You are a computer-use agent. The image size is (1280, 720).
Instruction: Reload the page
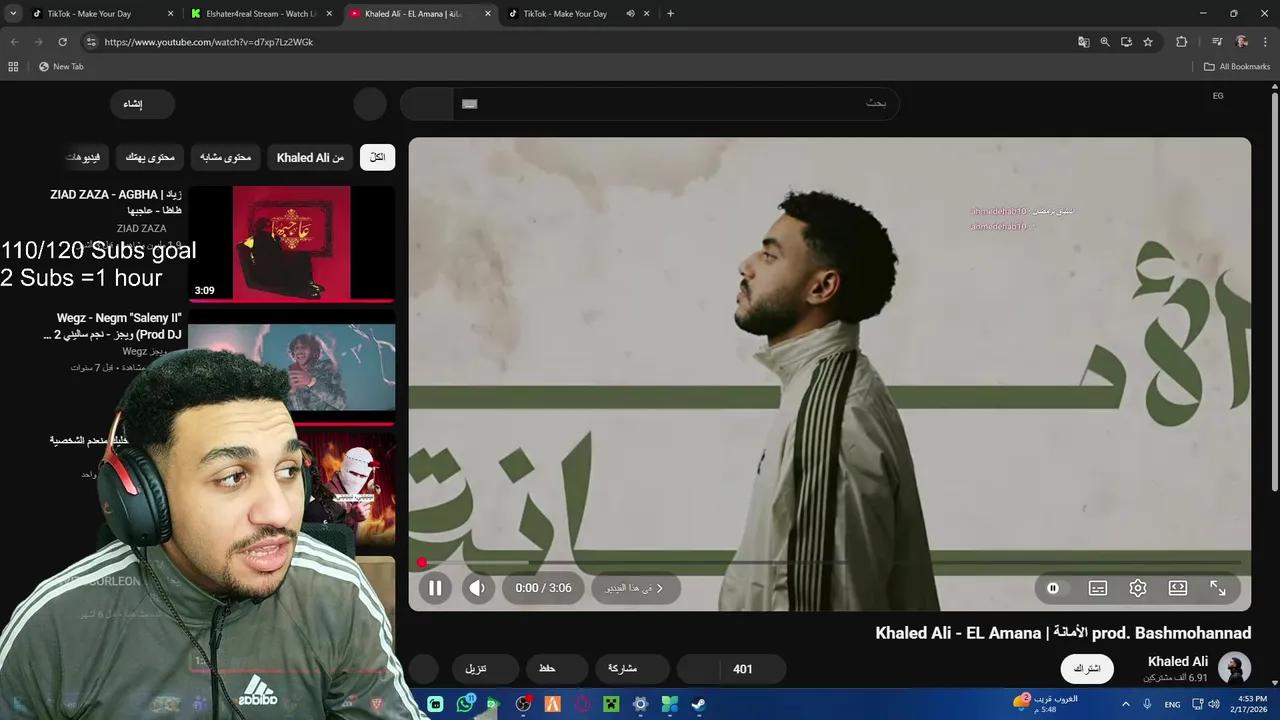click(62, 42)
